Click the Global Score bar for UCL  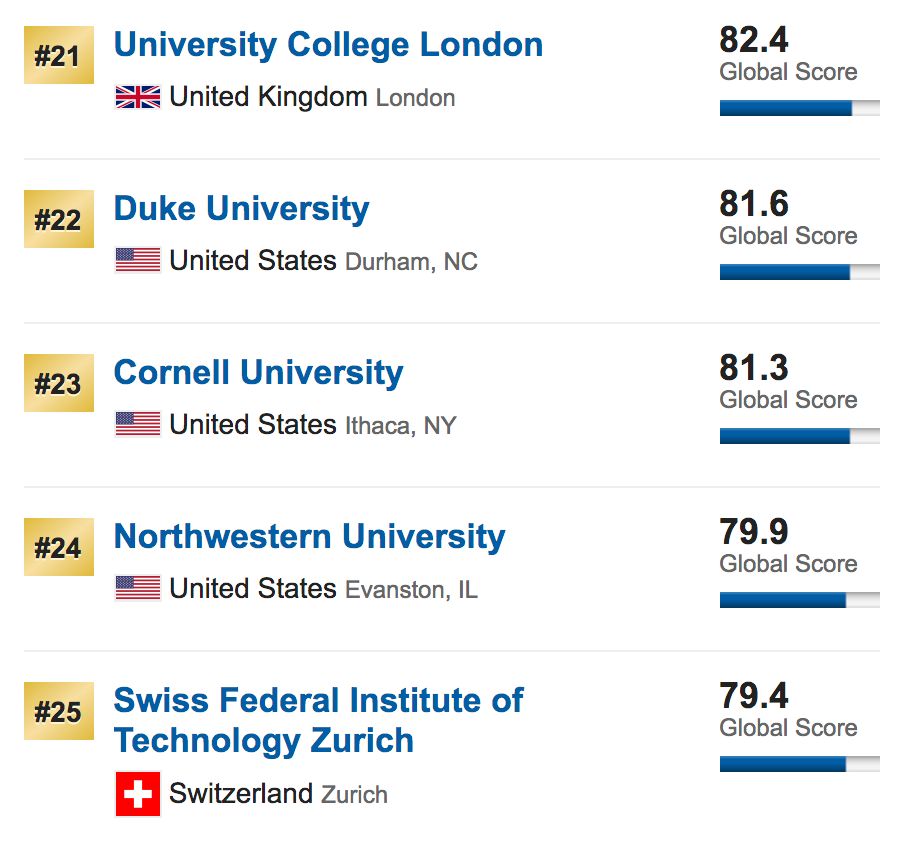[x=799, y=105]
